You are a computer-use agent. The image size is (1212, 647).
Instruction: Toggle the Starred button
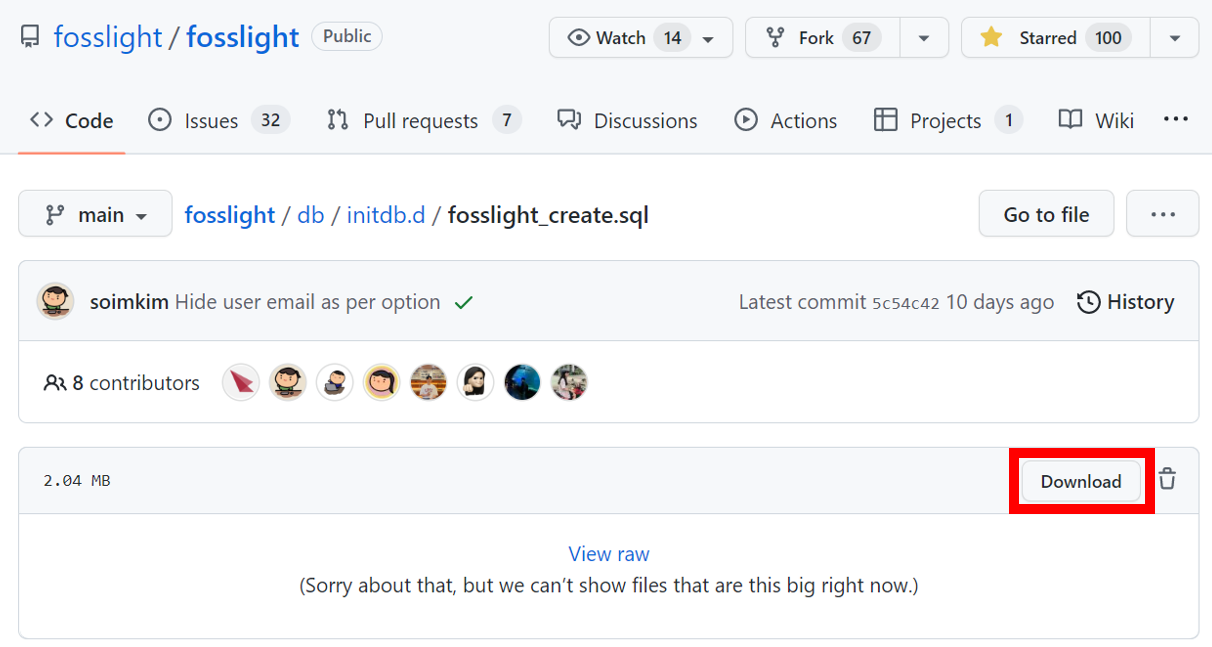[x=1056, y=38]
